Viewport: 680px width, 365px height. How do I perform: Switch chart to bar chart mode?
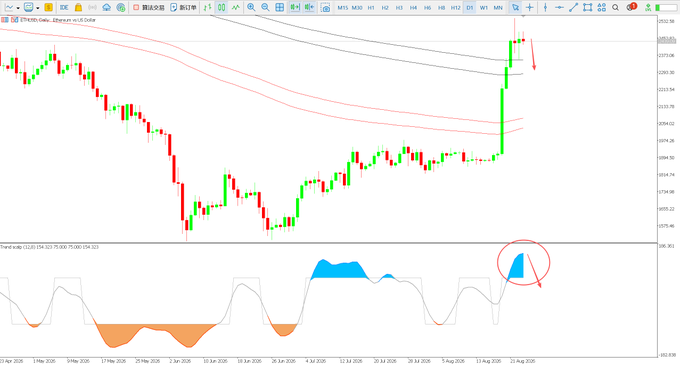pyautogui.click(x=208, y=7)
